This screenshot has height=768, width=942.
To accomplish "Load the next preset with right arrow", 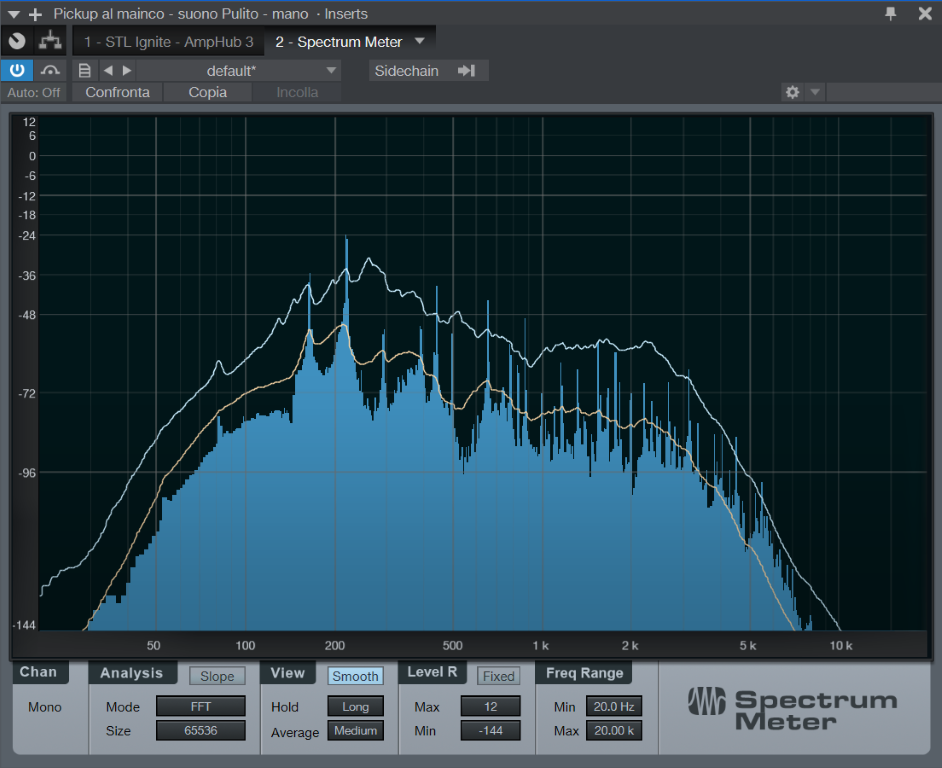I will pos(126,70).
